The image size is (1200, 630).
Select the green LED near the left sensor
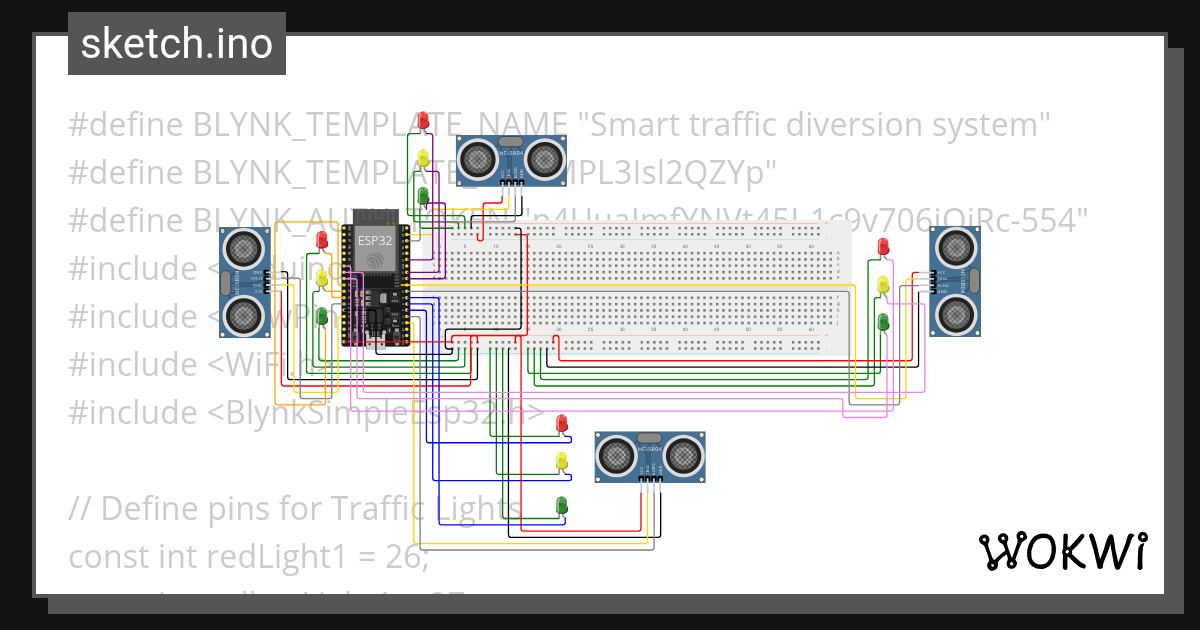pos(320,315)
